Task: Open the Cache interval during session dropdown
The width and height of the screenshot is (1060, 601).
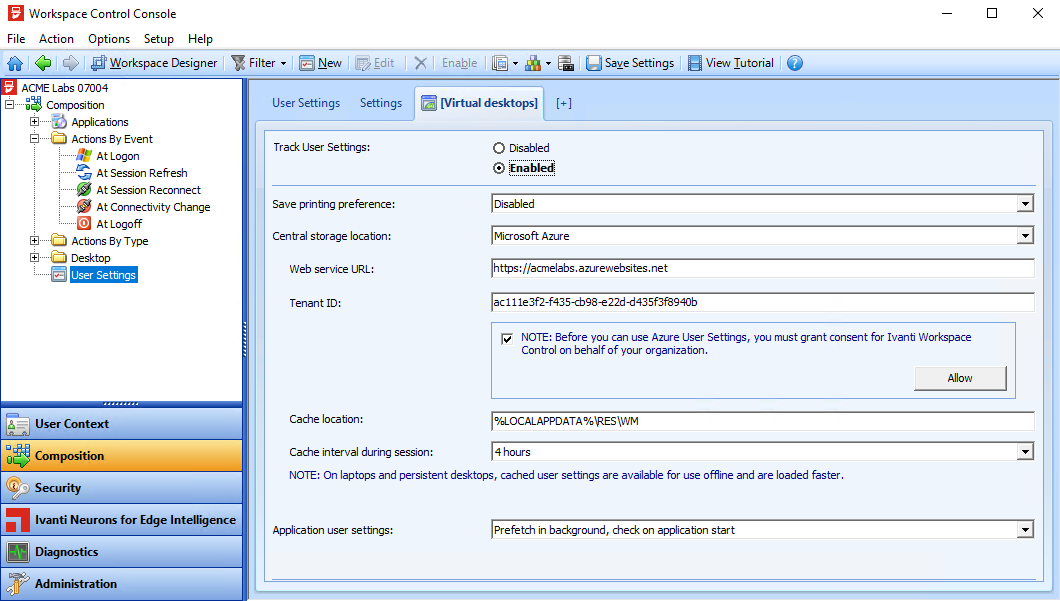Action: click(1025, 452)
